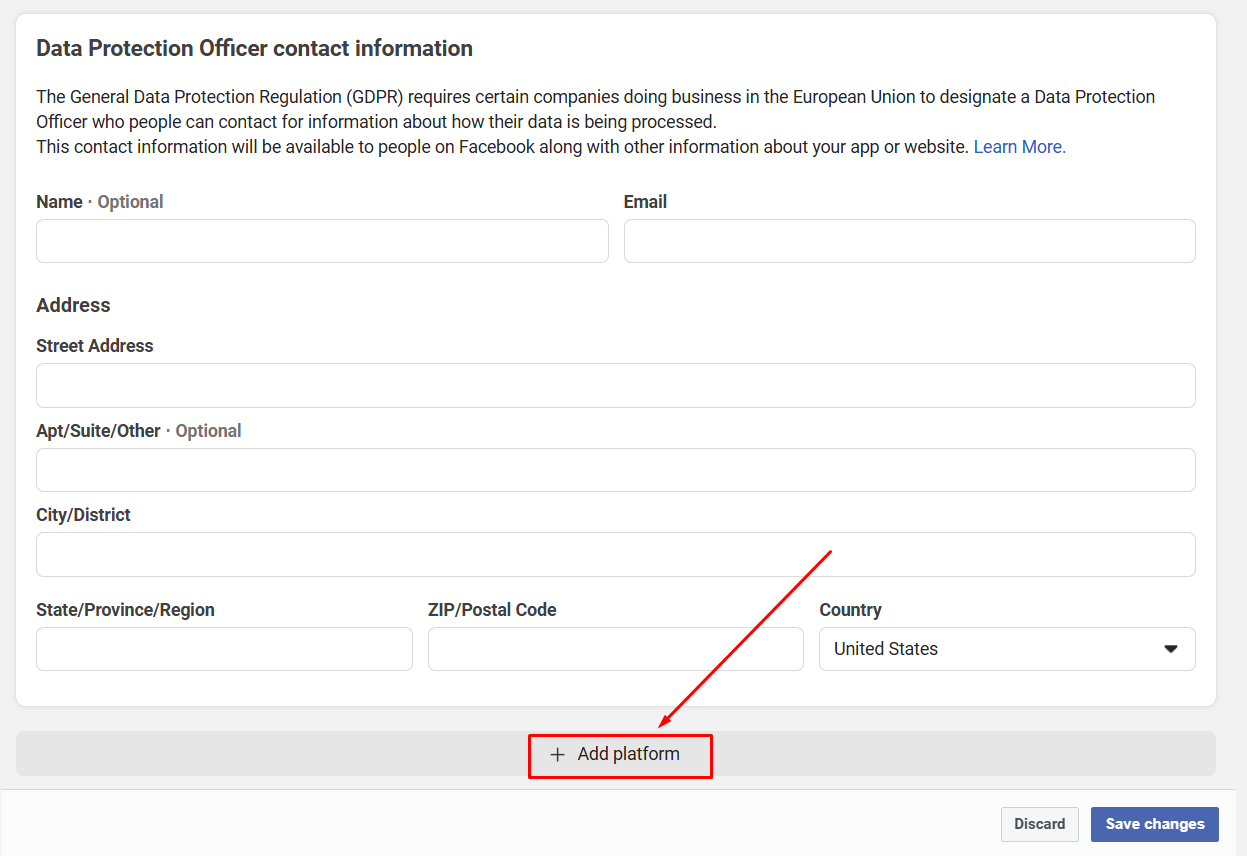Click the Data Protection Officer contact information heading
The image size is (1247, 856).
click(x=254, y=48)
